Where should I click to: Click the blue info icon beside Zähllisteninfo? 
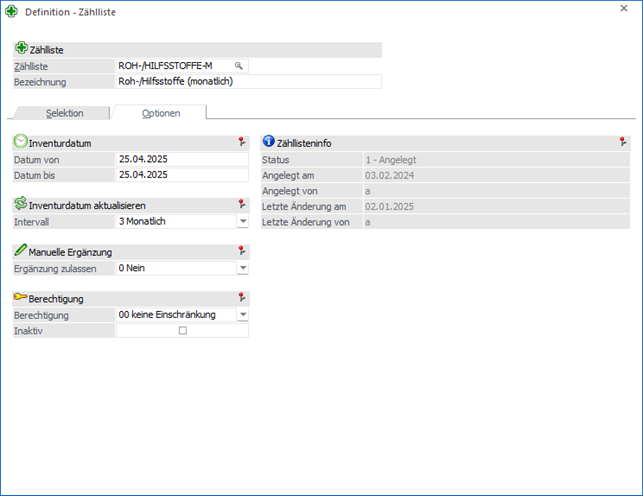click(x=268, y=143)
